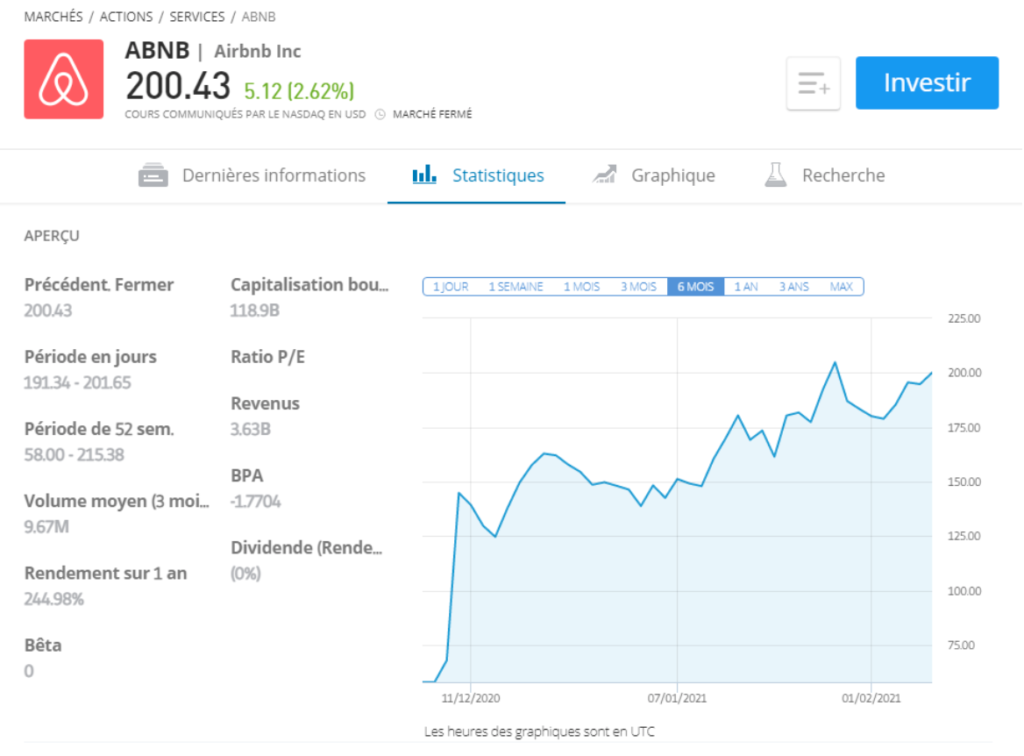Click the UTC chart hours note
This screenshot has width=1024, height=756.
pos(539,732)
